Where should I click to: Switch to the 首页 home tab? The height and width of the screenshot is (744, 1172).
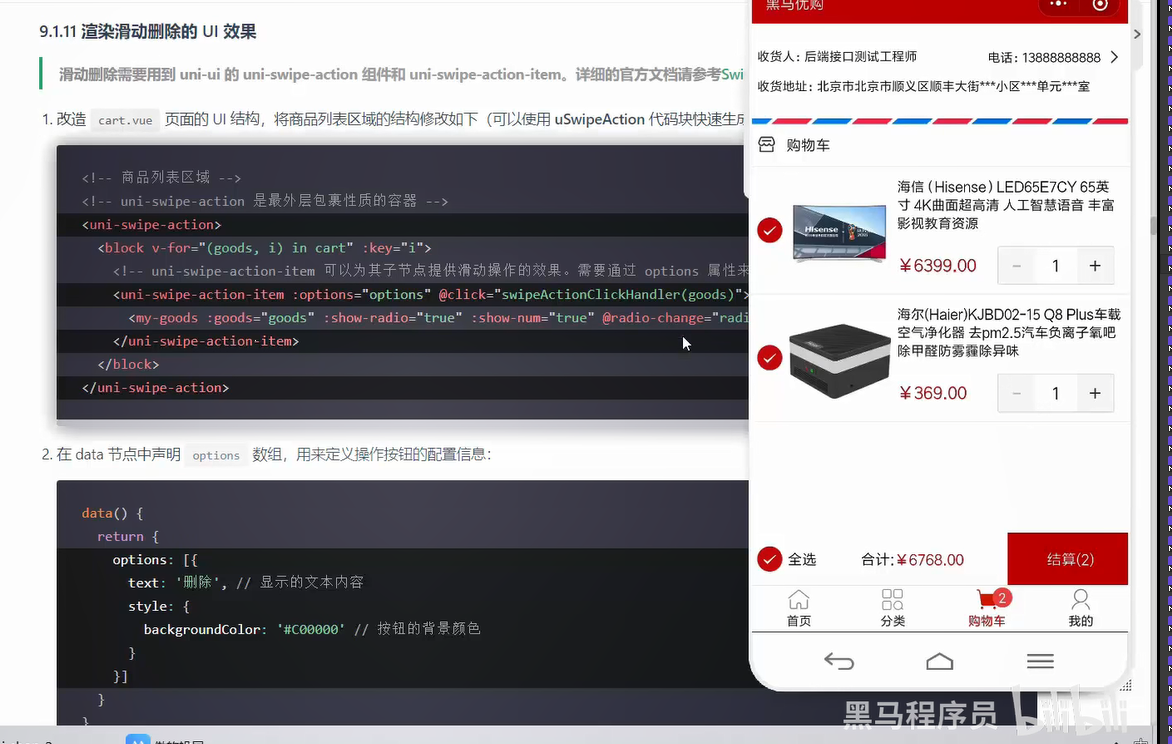(798, 609)
